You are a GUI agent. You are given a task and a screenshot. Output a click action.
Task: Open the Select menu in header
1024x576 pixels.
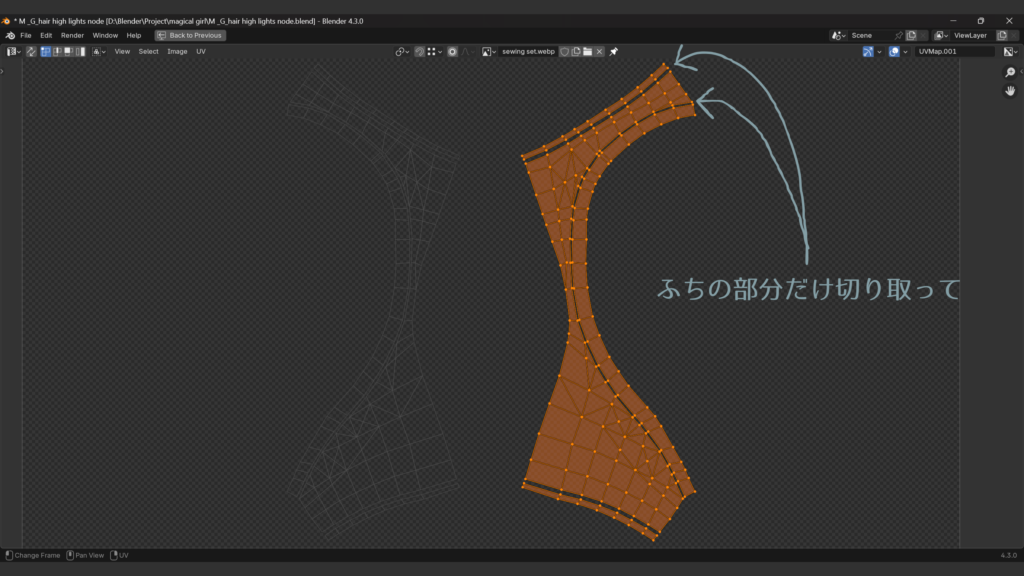click(x=148, y=51)
